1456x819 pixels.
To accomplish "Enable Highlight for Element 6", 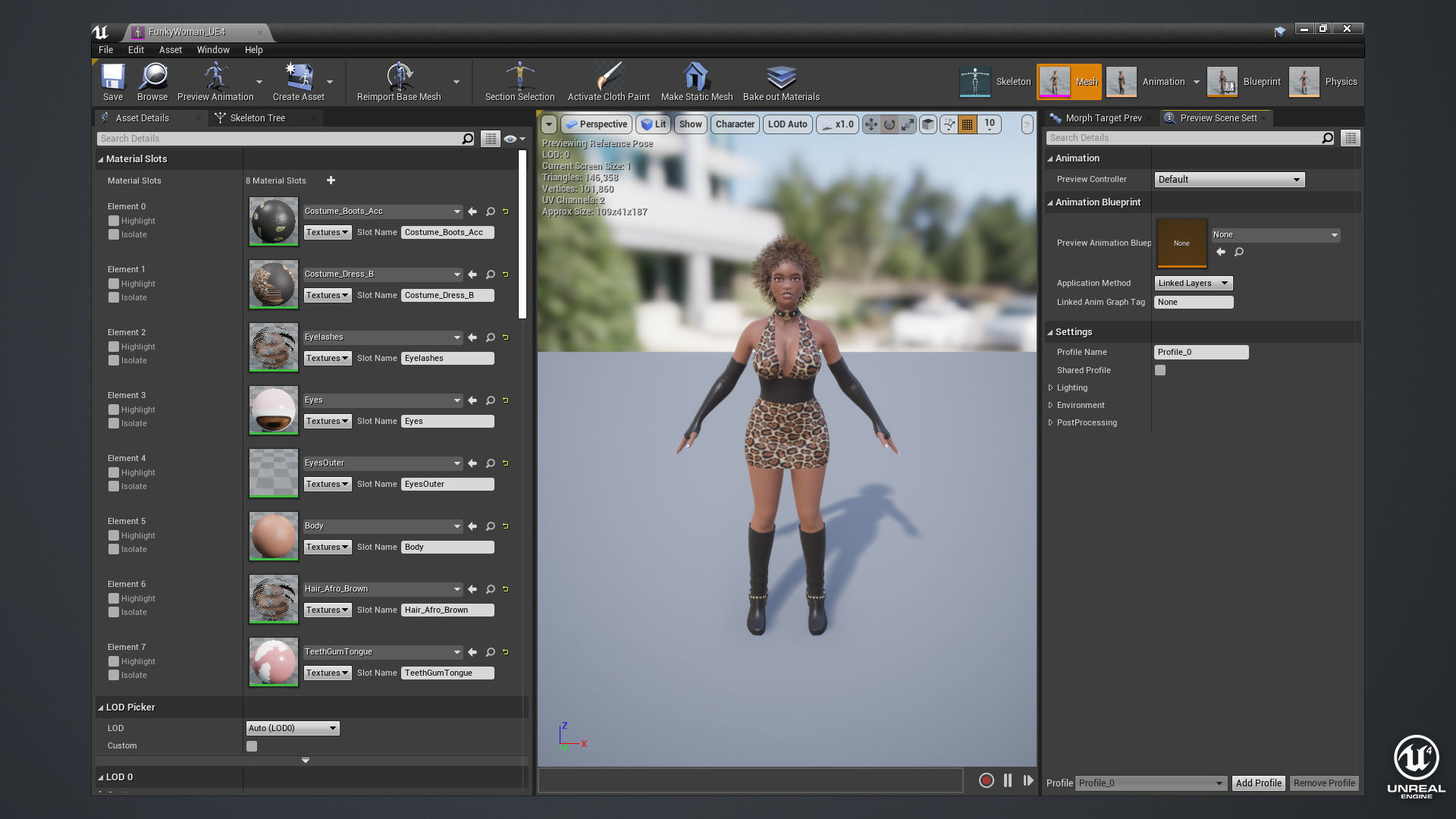I will coord(114,598).
